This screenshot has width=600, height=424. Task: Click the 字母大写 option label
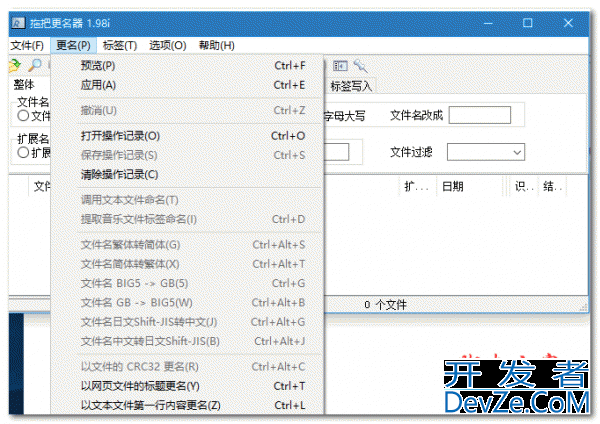(x=344, y=116)
